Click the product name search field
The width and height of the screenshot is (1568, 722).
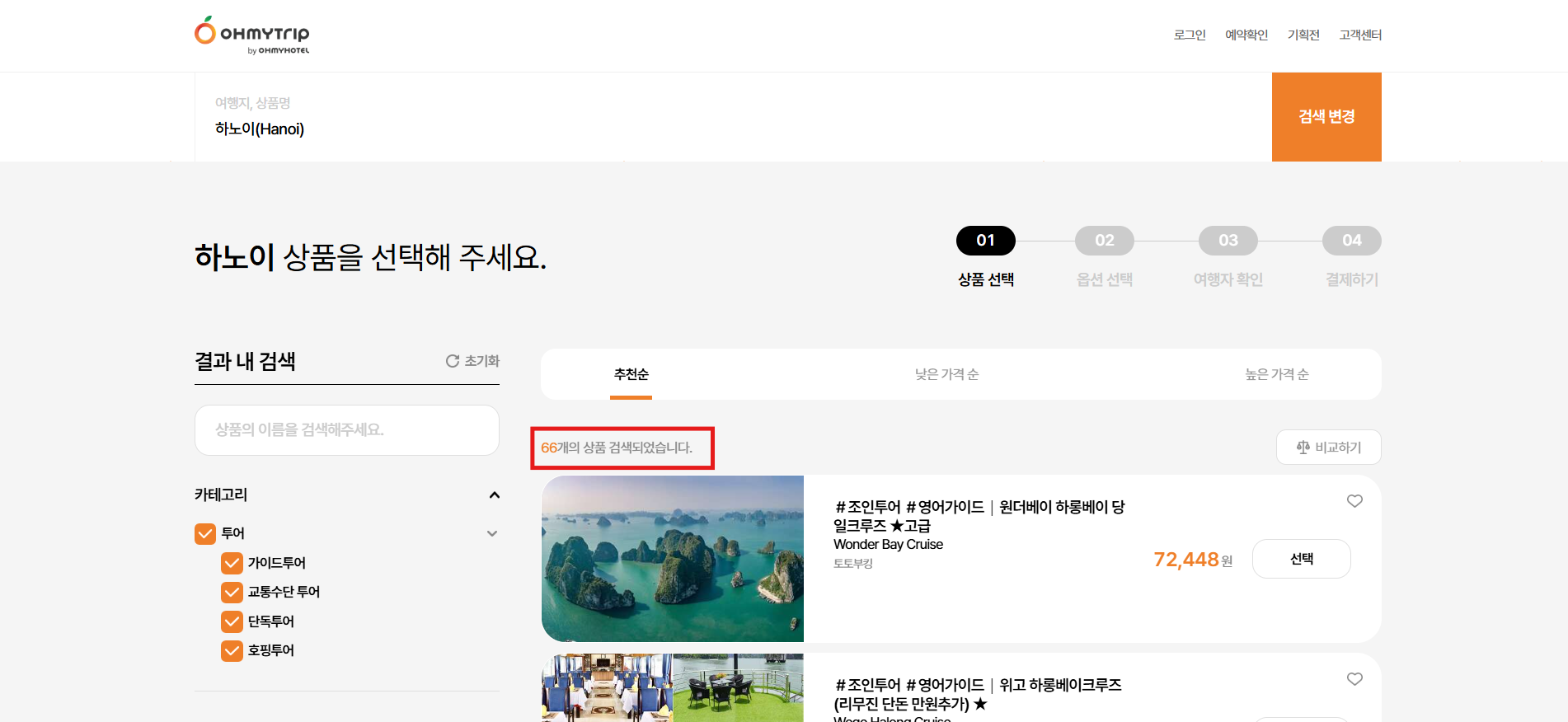pos(347,430)
